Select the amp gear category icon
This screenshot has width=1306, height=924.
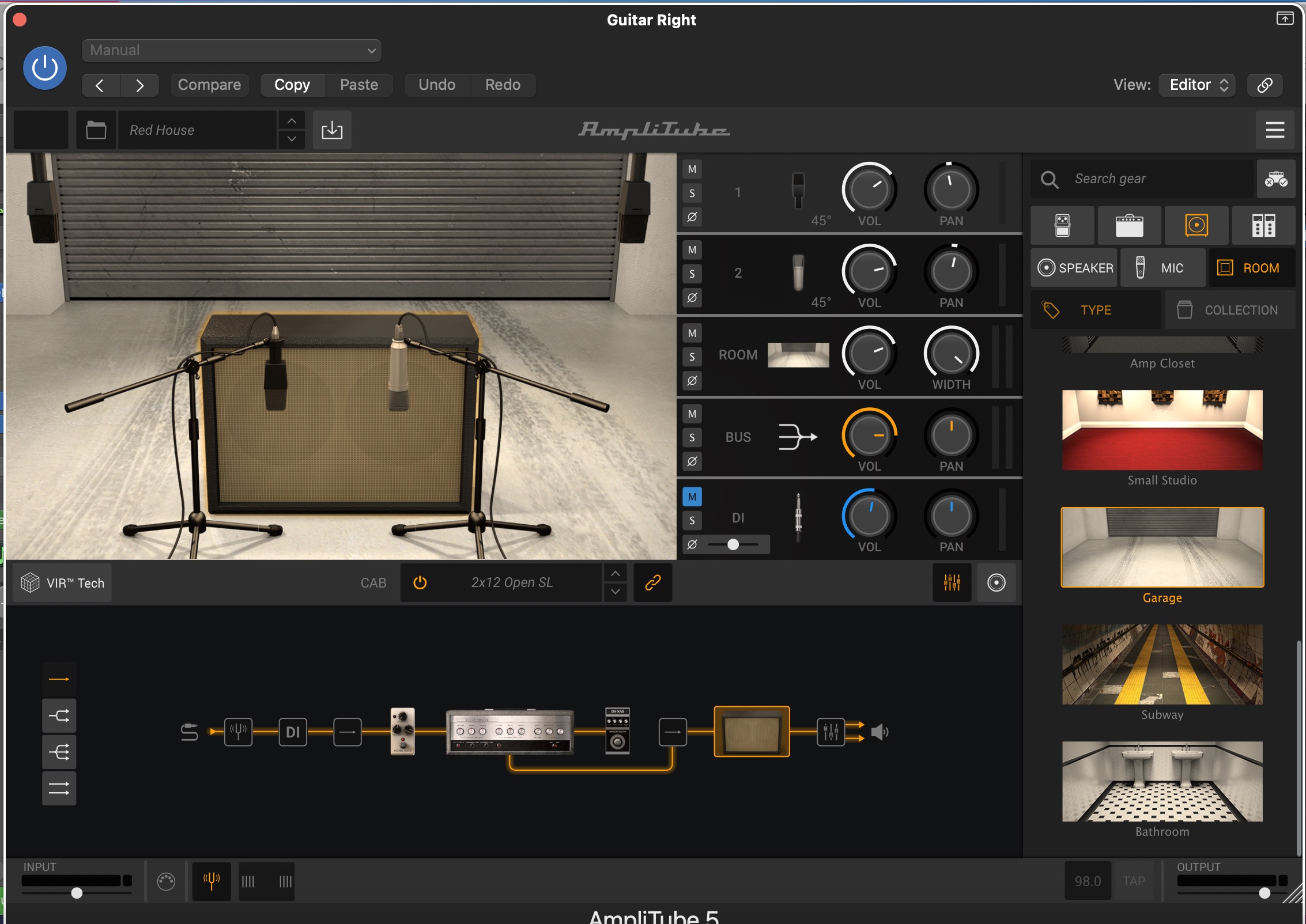pos(1129,225)
